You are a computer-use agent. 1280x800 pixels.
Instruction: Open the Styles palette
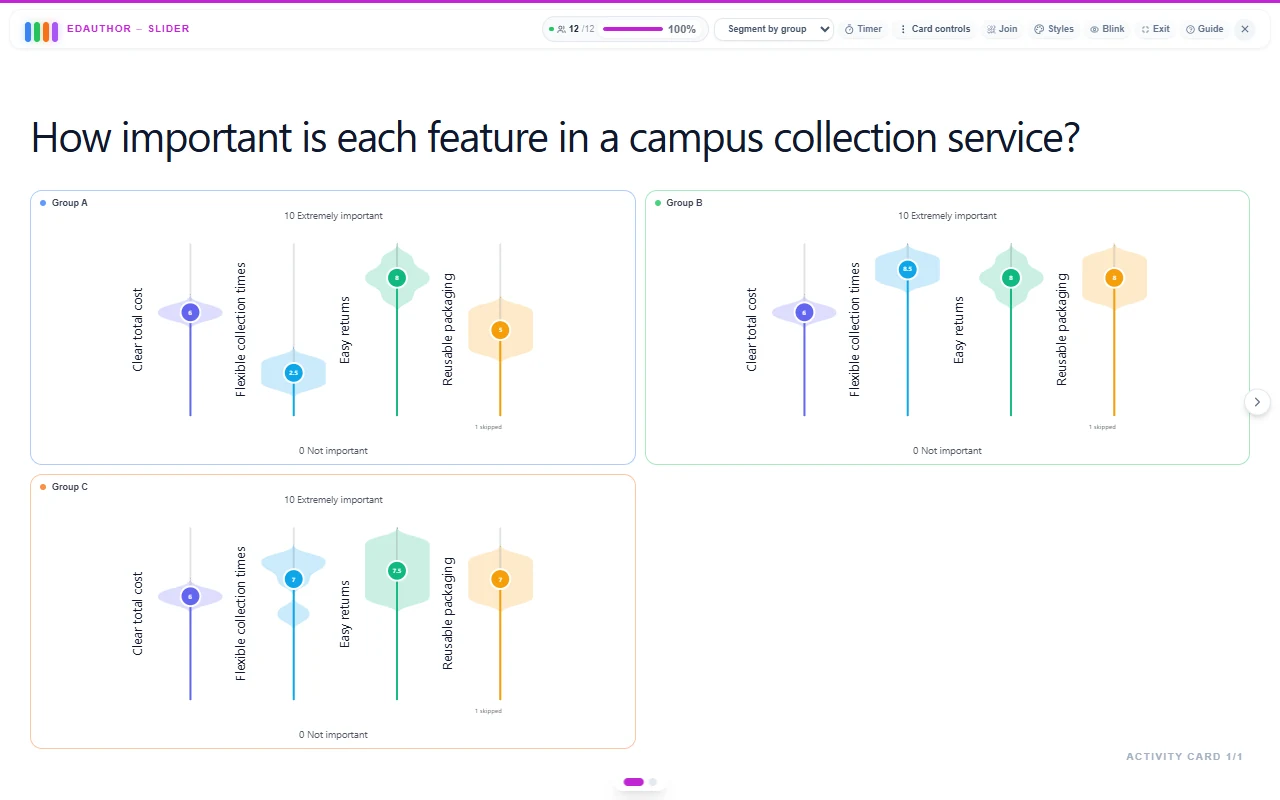(x=1054, y=29)
